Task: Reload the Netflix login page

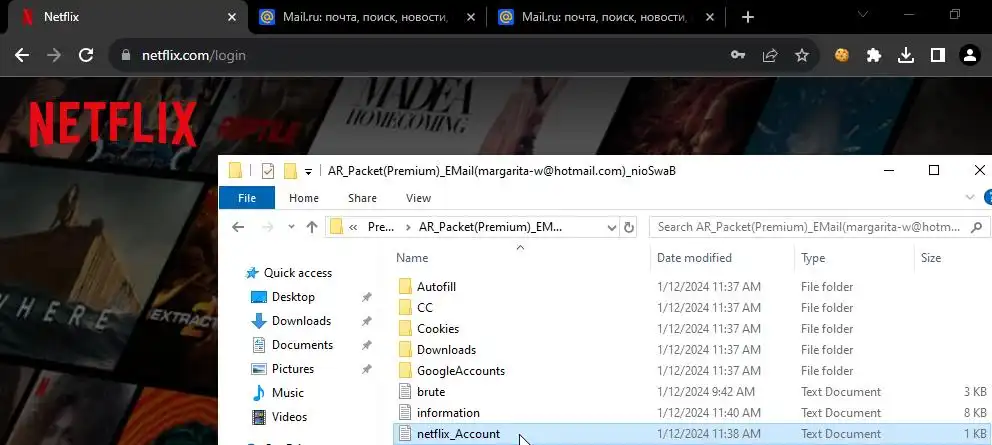Action: (x=86, y=56)
